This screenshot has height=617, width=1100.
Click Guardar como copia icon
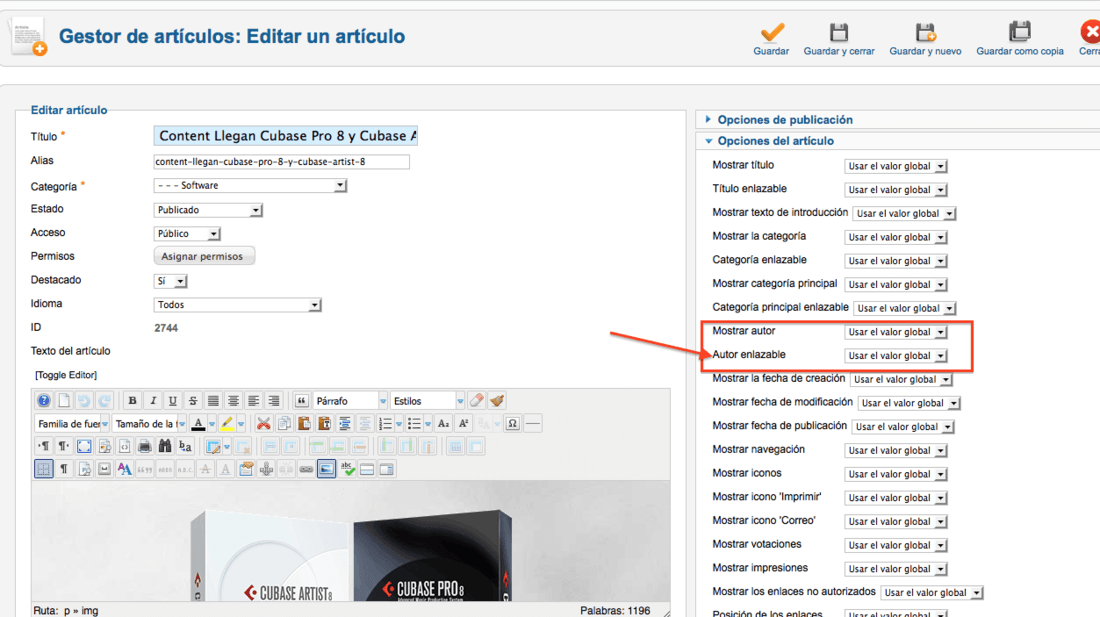click(1019, 32)
